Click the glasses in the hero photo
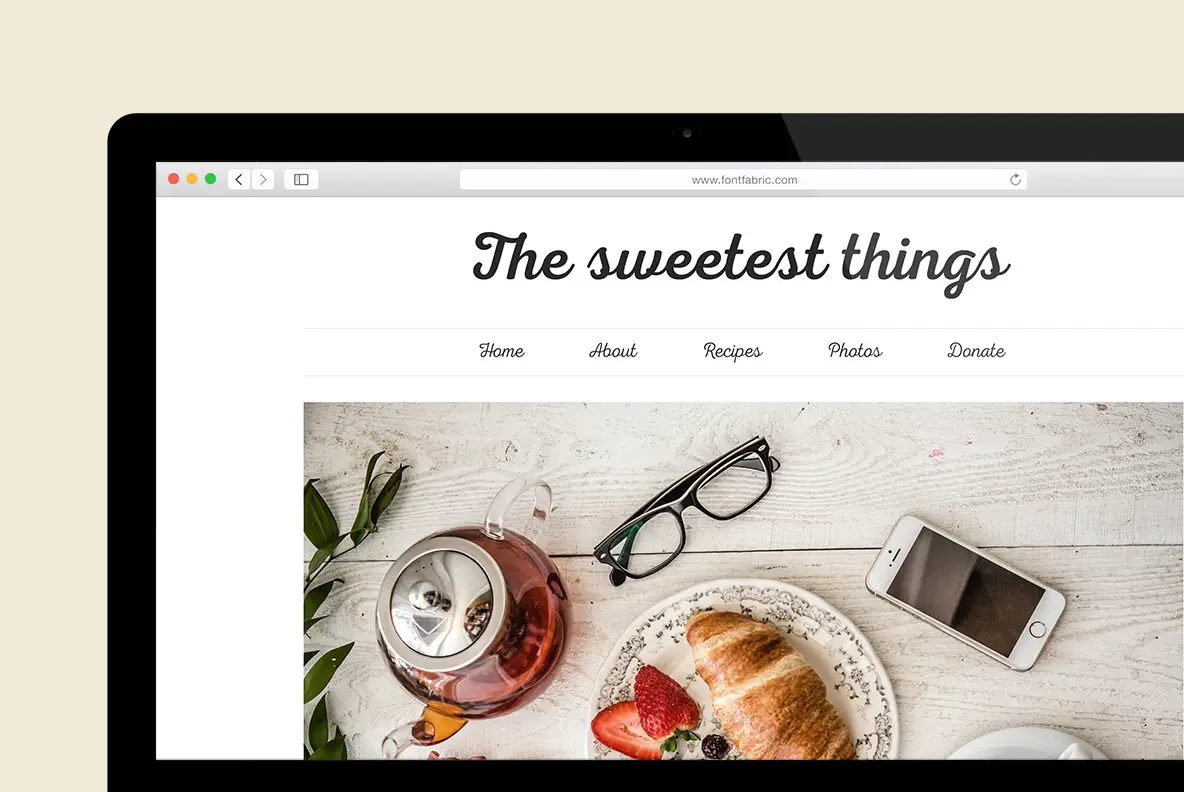This screenshot has height=792, width=1184. (686, 510)
